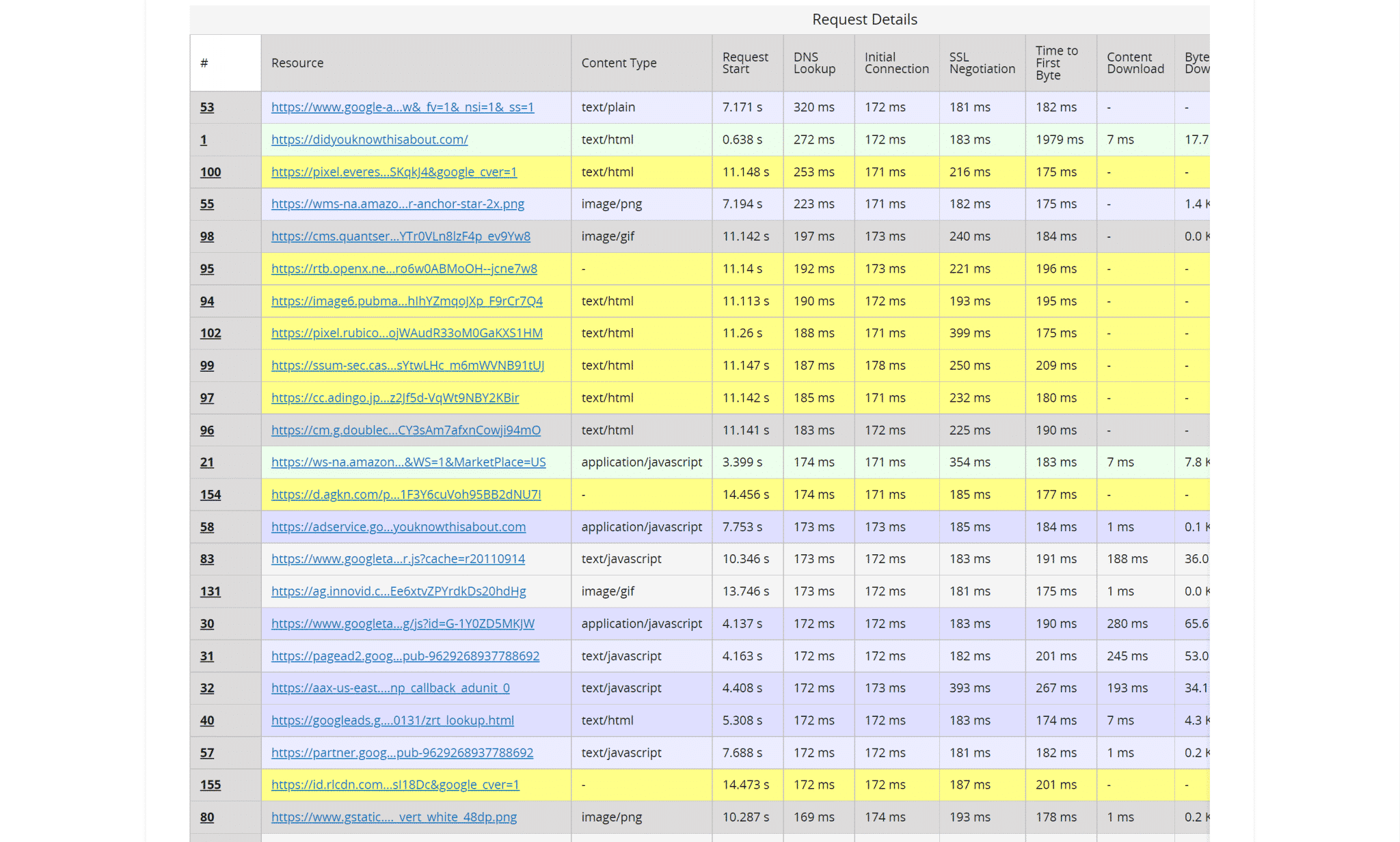Image resolution: width=1400 pixels, height=842 pixels.
Task: Sort by the Request Start column header
Action: point(745,62)
